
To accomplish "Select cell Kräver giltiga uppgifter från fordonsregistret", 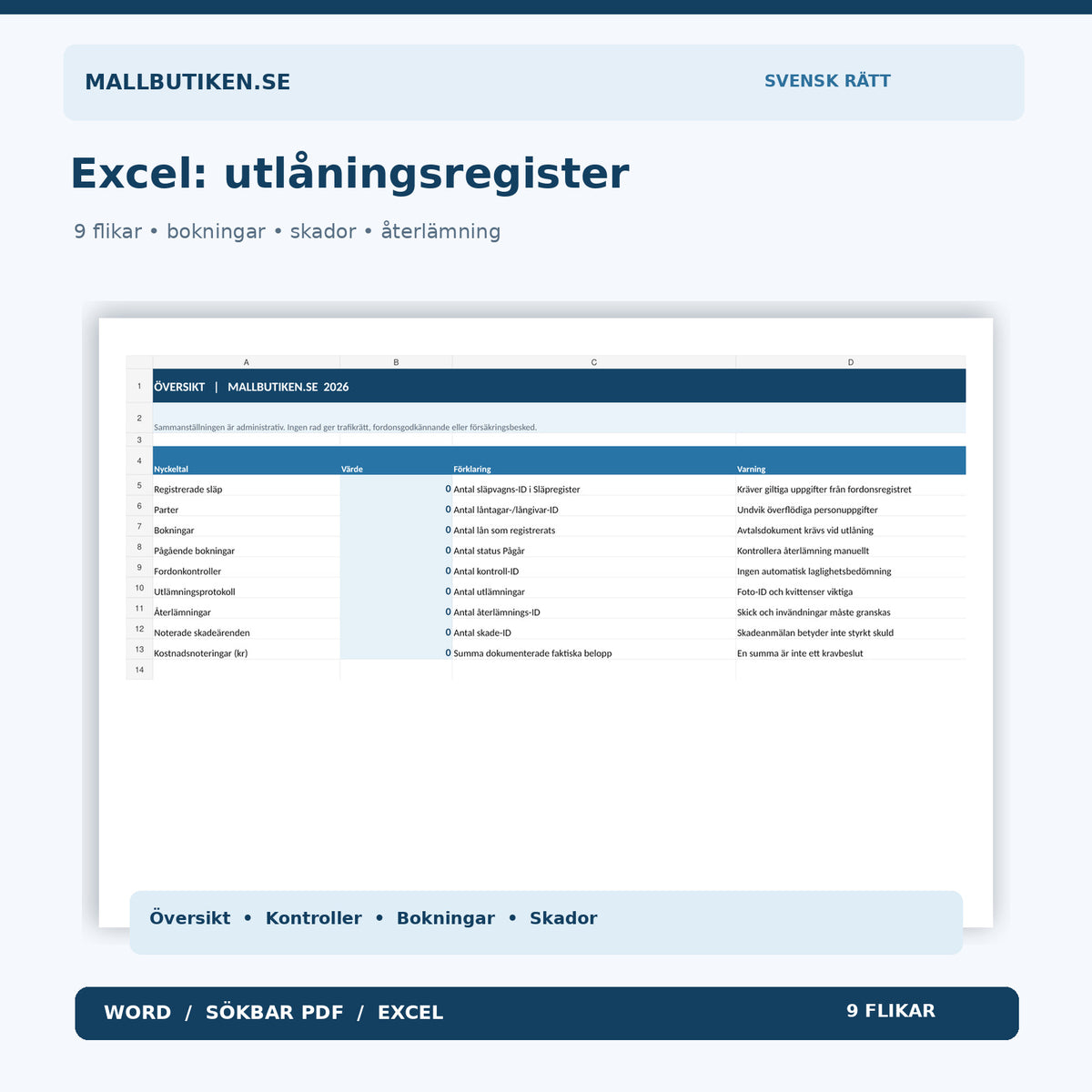I will pyautogui.click(x=851, y=486).
